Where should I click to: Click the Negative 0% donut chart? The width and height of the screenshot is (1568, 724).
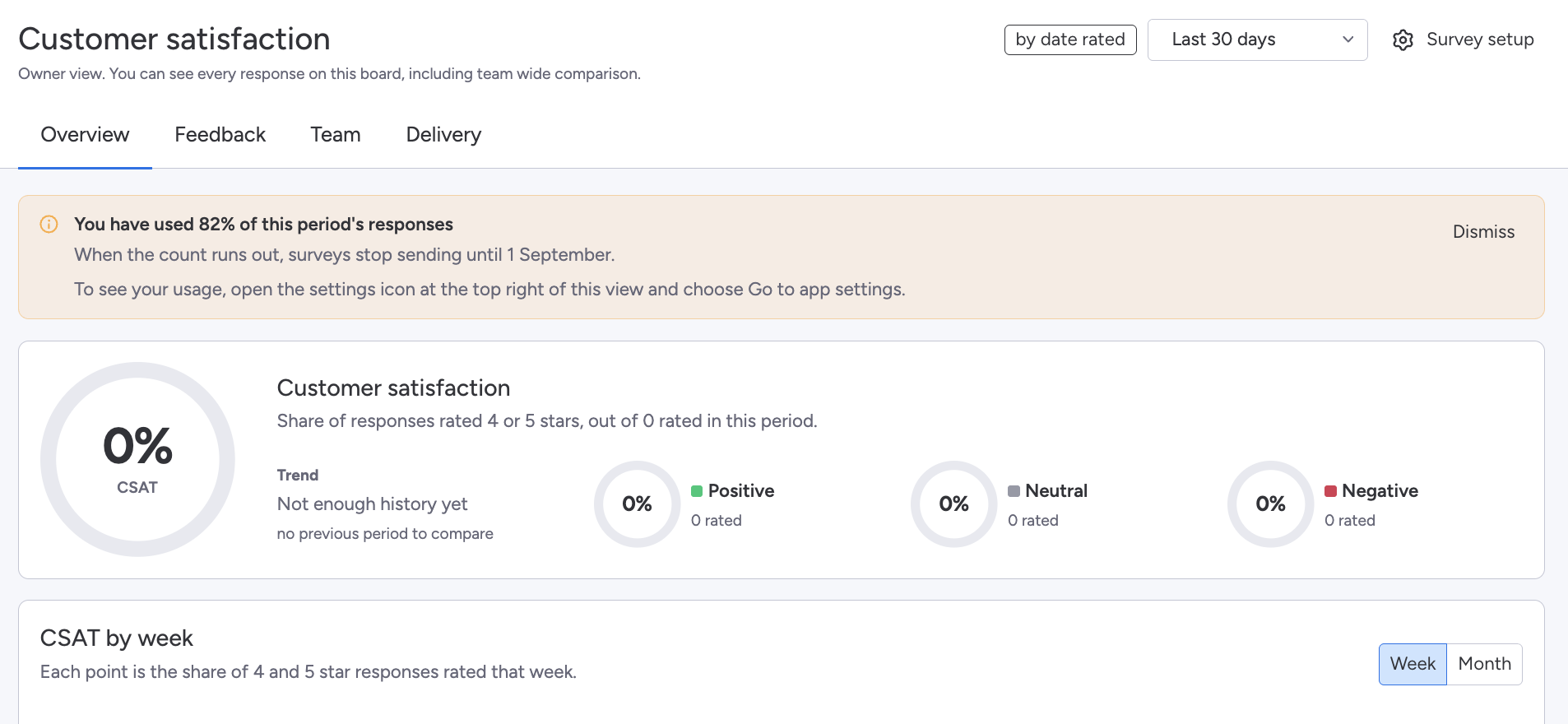coord(1270,504)
